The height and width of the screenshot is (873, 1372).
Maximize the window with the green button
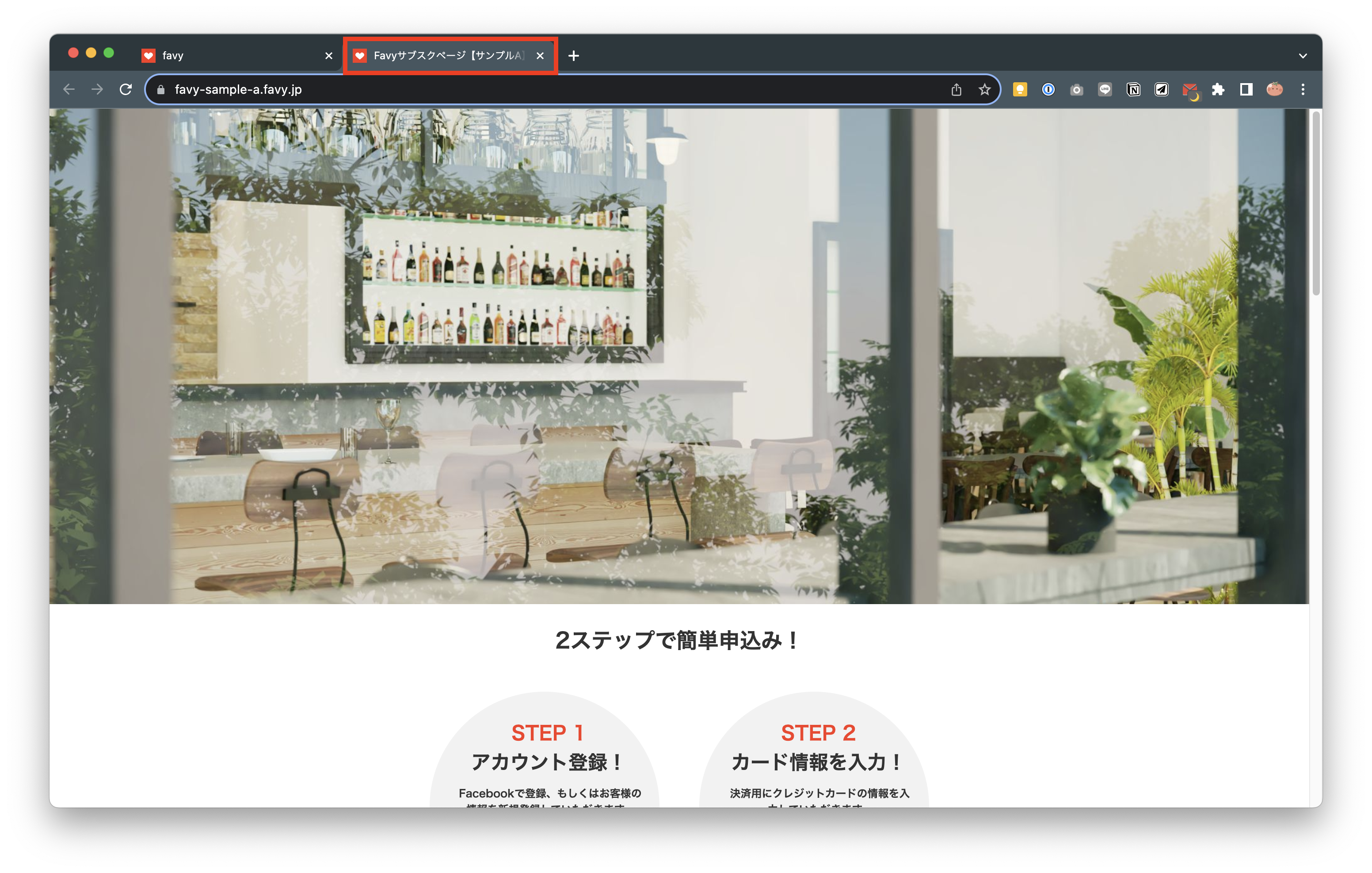tap(109, 53)
